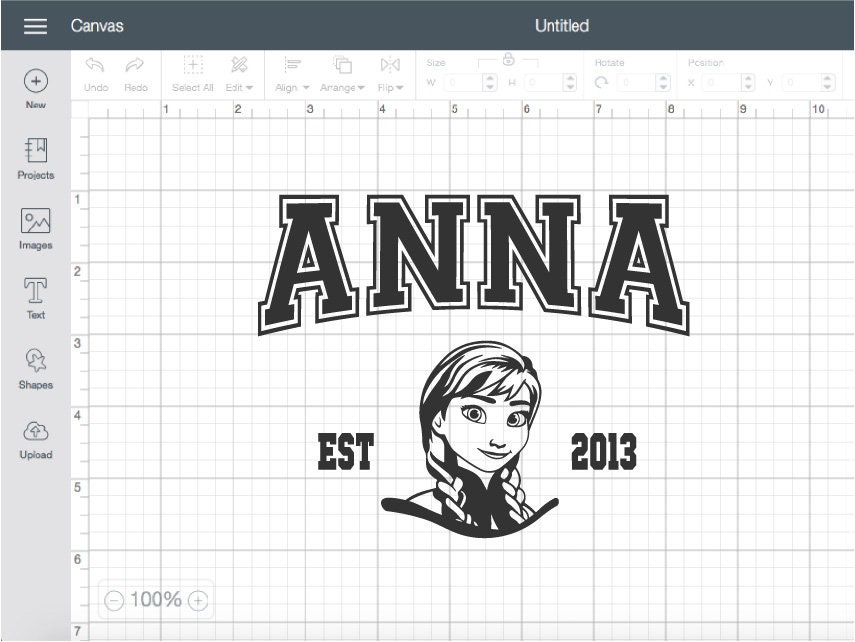Undo the last canvas action
855x642 pixels.
pos(94,70)
